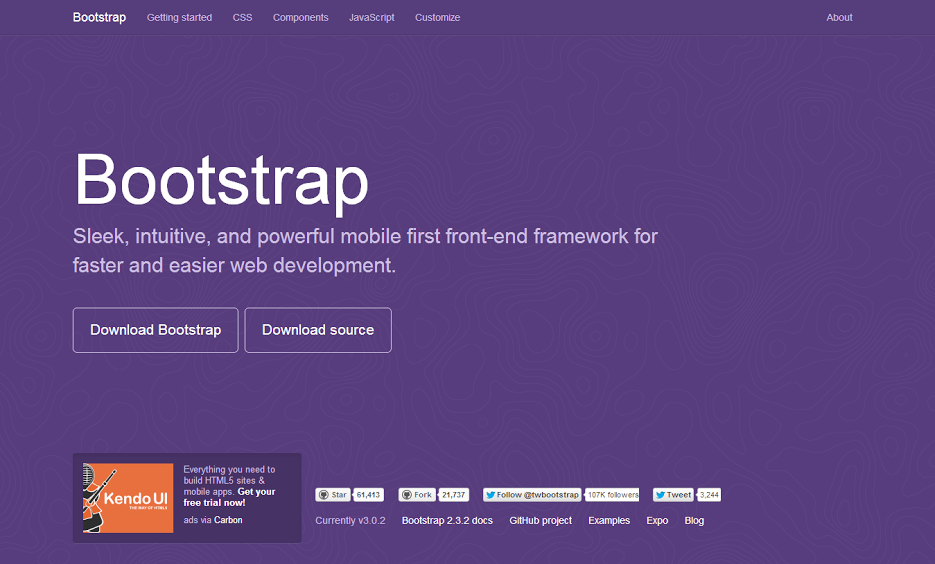
Task: Open the Bootstrap 2.3.2 docs link
Action: click(x=447, y=520)
